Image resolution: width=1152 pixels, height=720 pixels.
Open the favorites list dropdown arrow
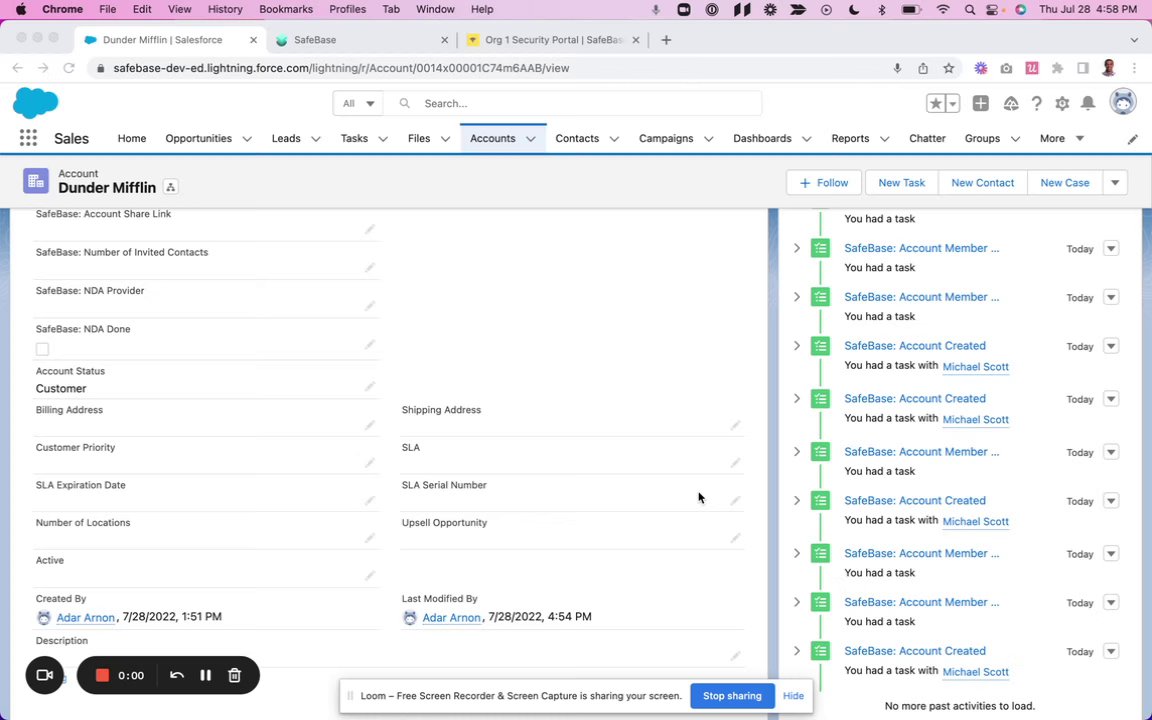tap(952, 104)
